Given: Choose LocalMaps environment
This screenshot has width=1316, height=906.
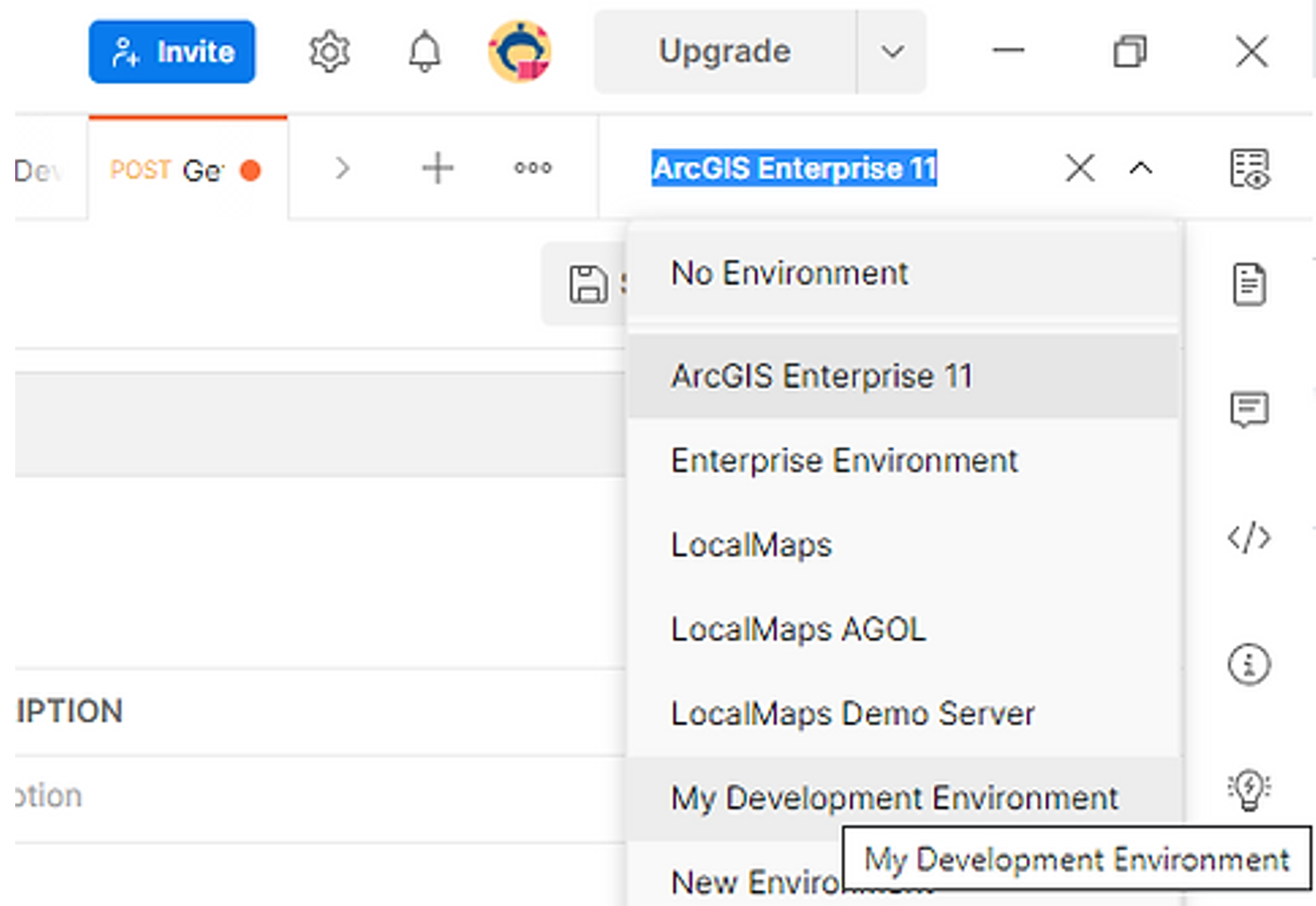Looking at the screenshot, I should click(x=903, y=545).
